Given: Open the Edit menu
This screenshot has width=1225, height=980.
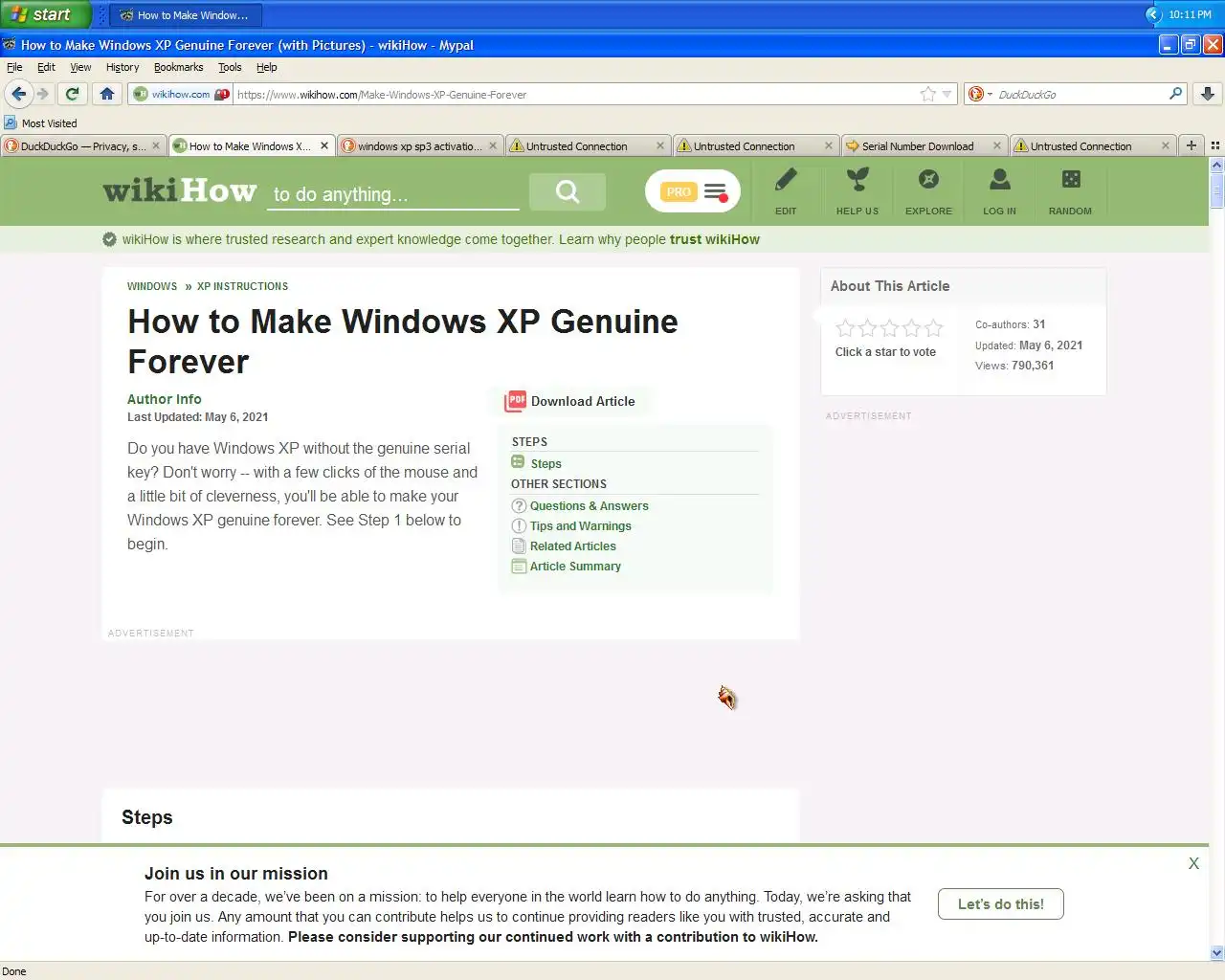Looking at the screenshot, I should (46, 67).
